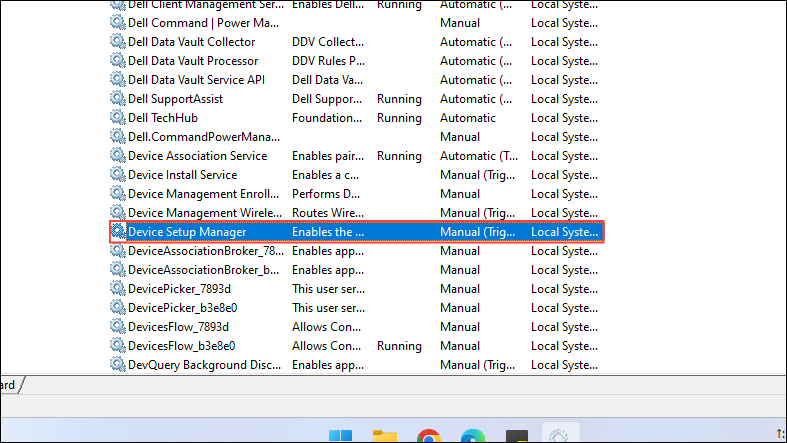Launch Microsoft Edge from the taskbar
Screen dimensions: 787x443
(x=472, y=435)
